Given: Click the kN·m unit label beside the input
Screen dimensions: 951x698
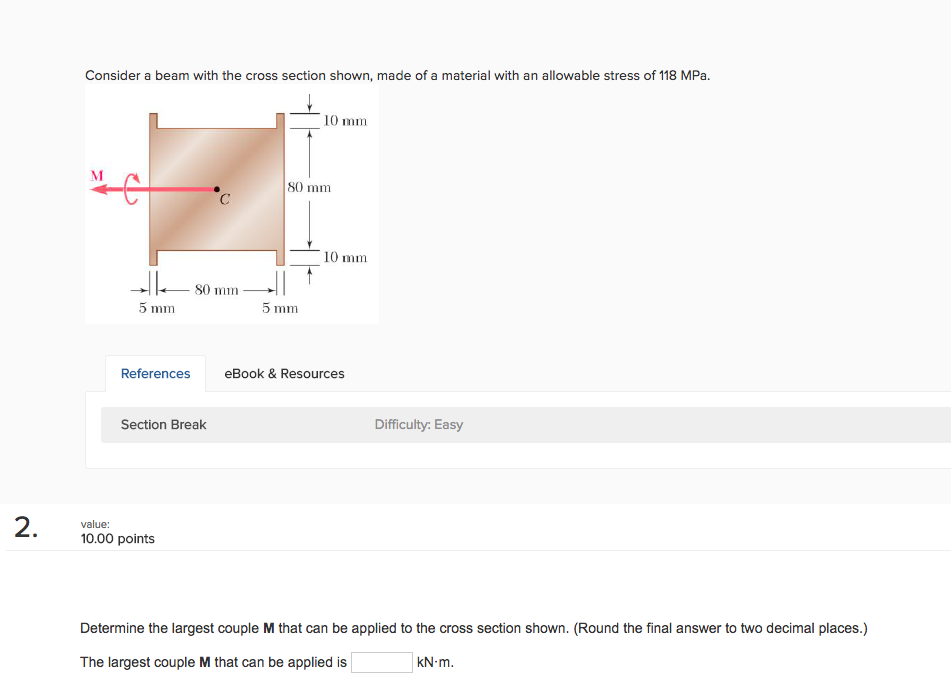Looking at the screenshot, I should pyautogui.click(x=434, y=662).
